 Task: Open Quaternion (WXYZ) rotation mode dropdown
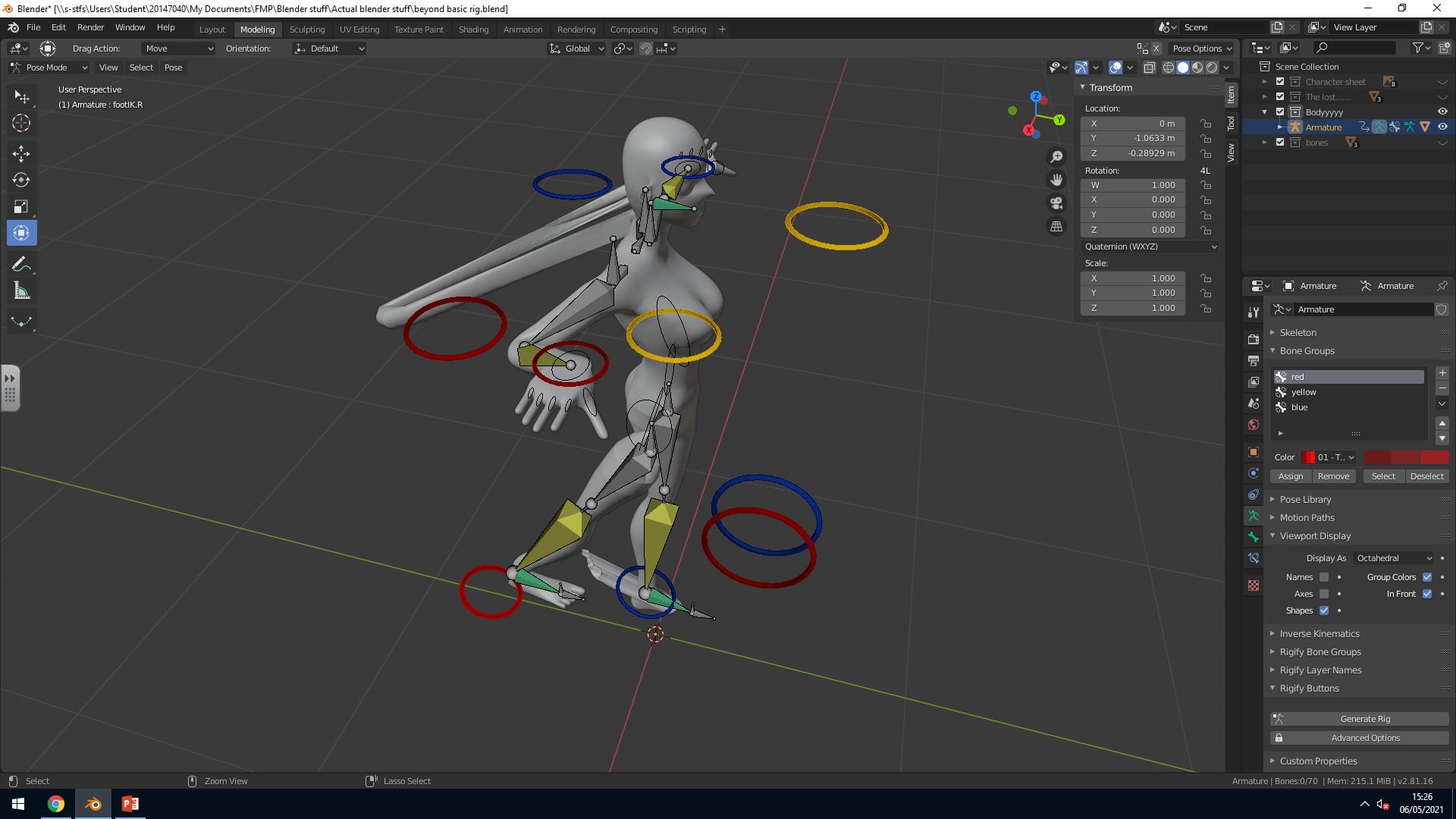[x=1150, y=246]
